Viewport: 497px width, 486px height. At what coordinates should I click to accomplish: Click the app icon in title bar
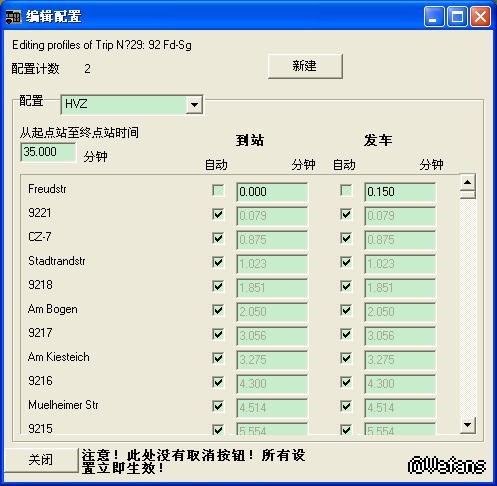13,16
